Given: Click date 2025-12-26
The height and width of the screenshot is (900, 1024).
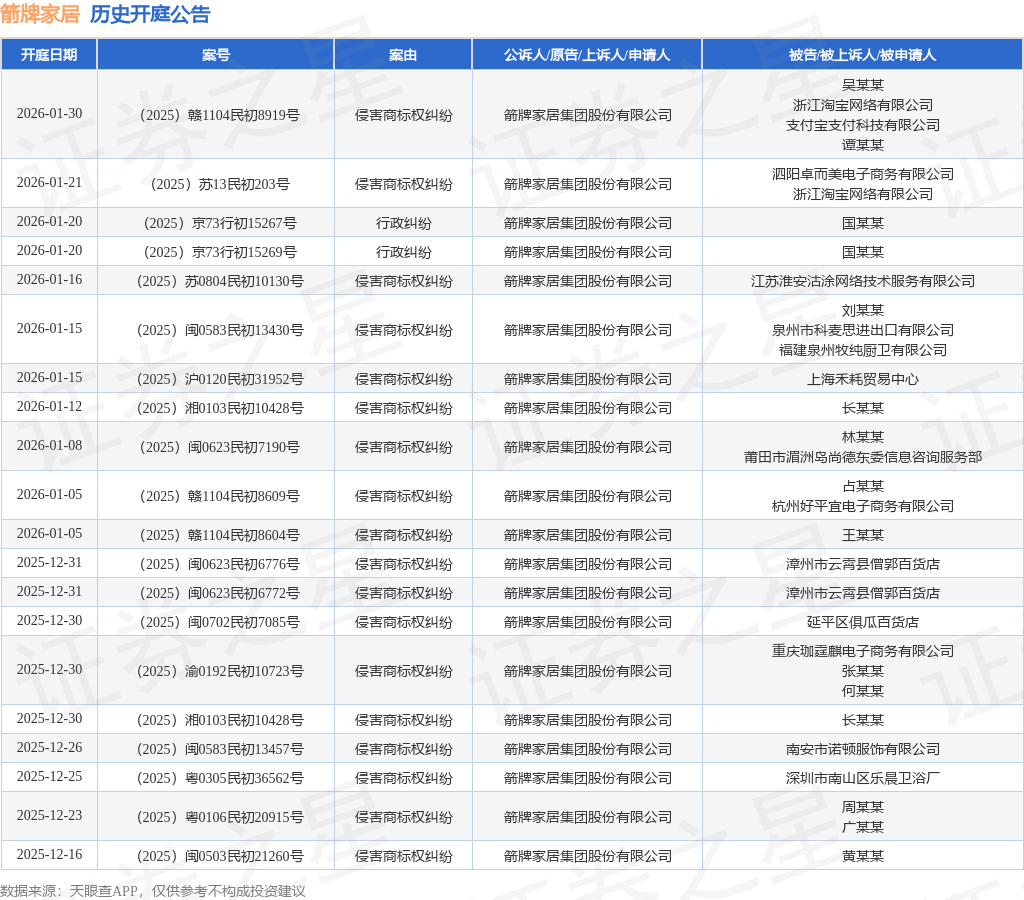Looking at the screenshot, I should point(50,748).
